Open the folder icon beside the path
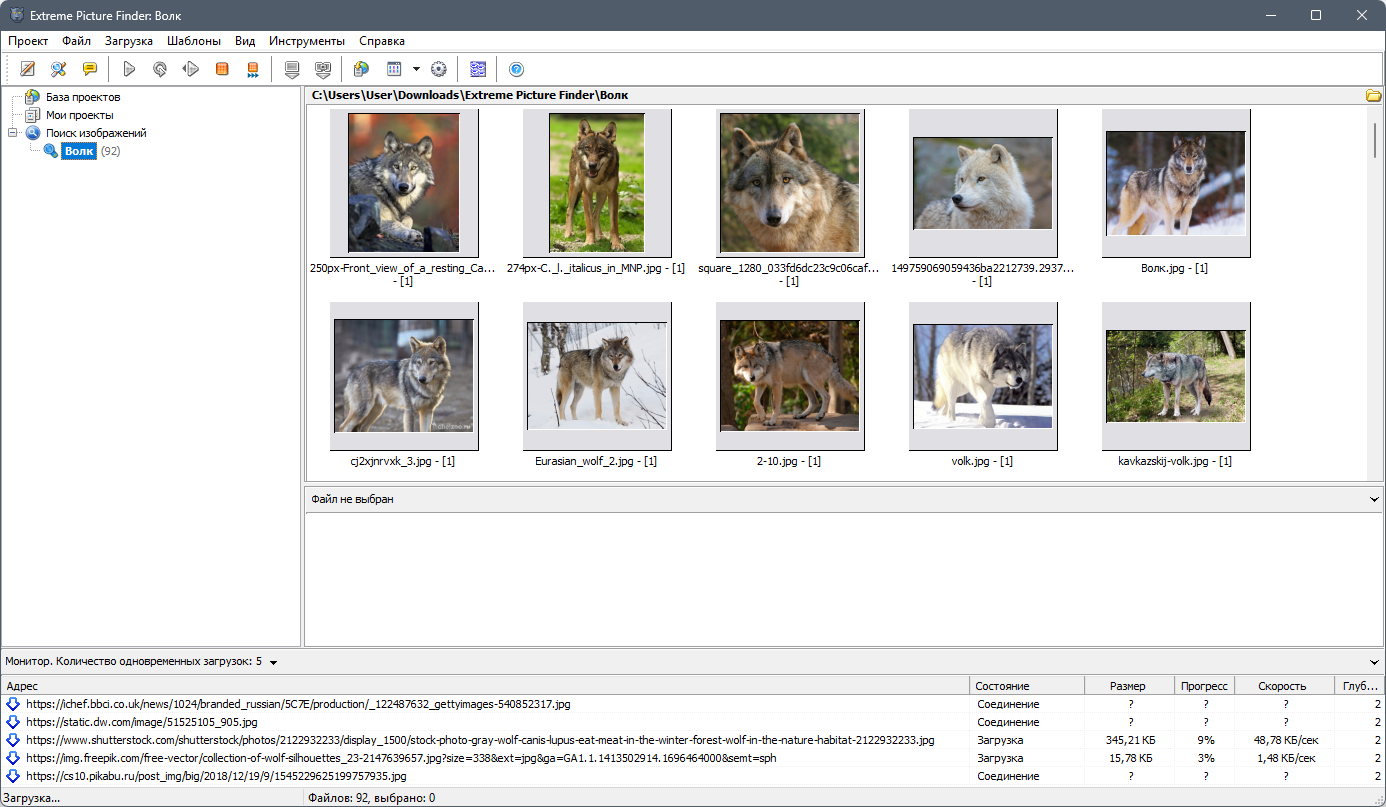1386x807 pixels. (1374, 95)
